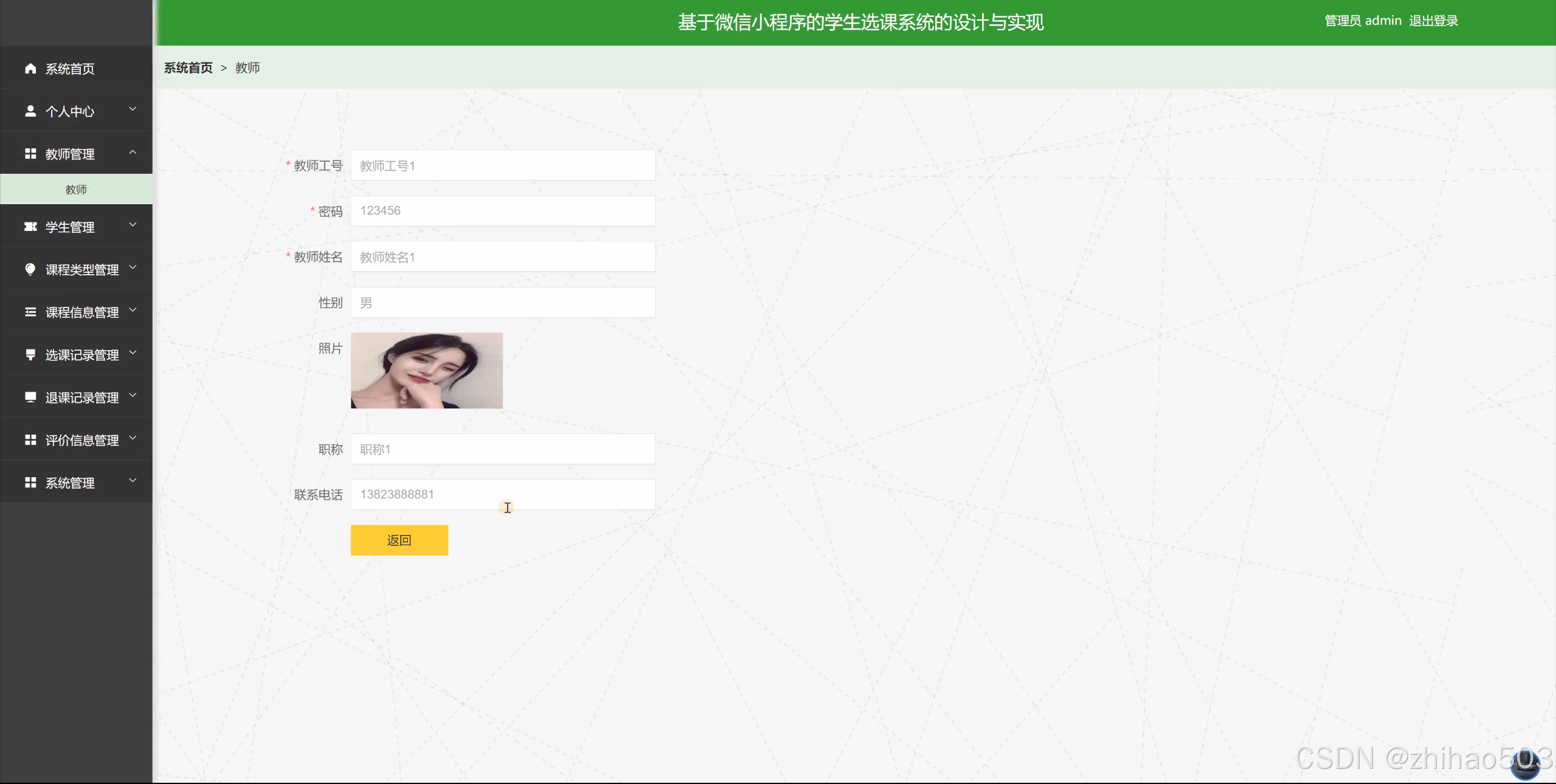Expand the 学生管理 dropdown arrow
The image size is (1556, 784).
click(133, 225)
